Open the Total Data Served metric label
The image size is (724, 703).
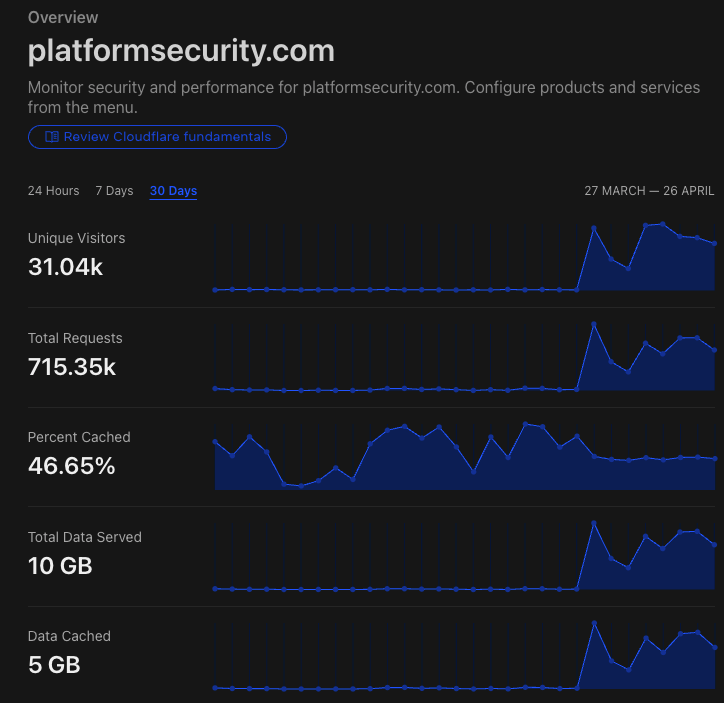click(85, 537)
